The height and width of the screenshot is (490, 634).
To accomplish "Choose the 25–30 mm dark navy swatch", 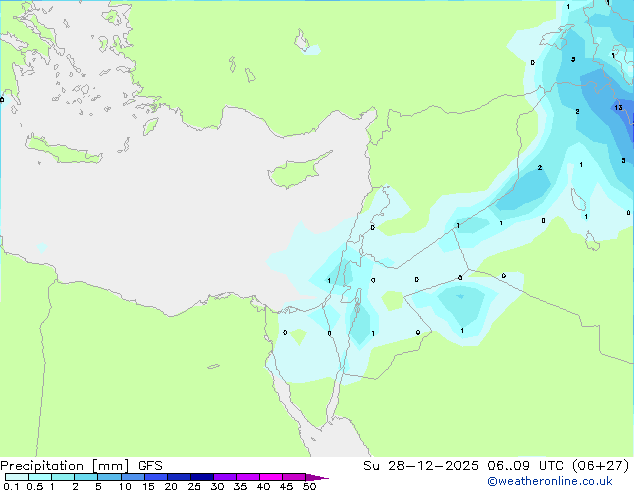I will pos(201,477).
